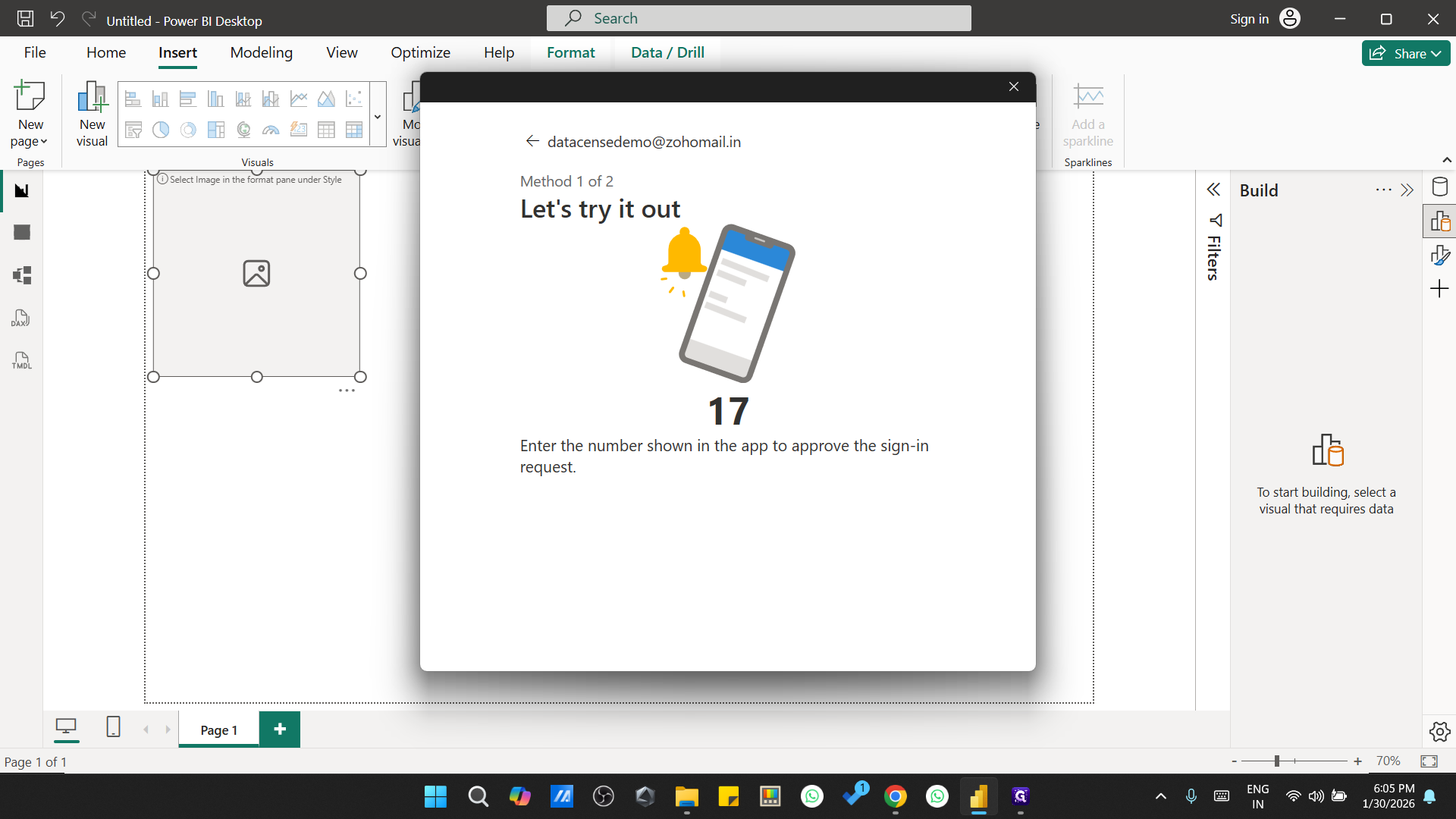Select the treemap visual icon
The width and height of the screenshot is (1456, 819).
[216, 130]
